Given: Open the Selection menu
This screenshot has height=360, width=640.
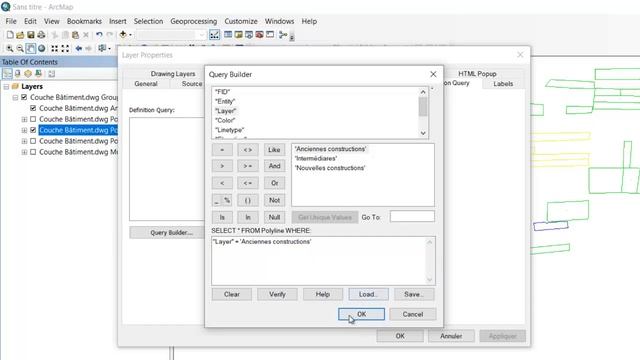Looking at the screenshot, I should 148,21.
